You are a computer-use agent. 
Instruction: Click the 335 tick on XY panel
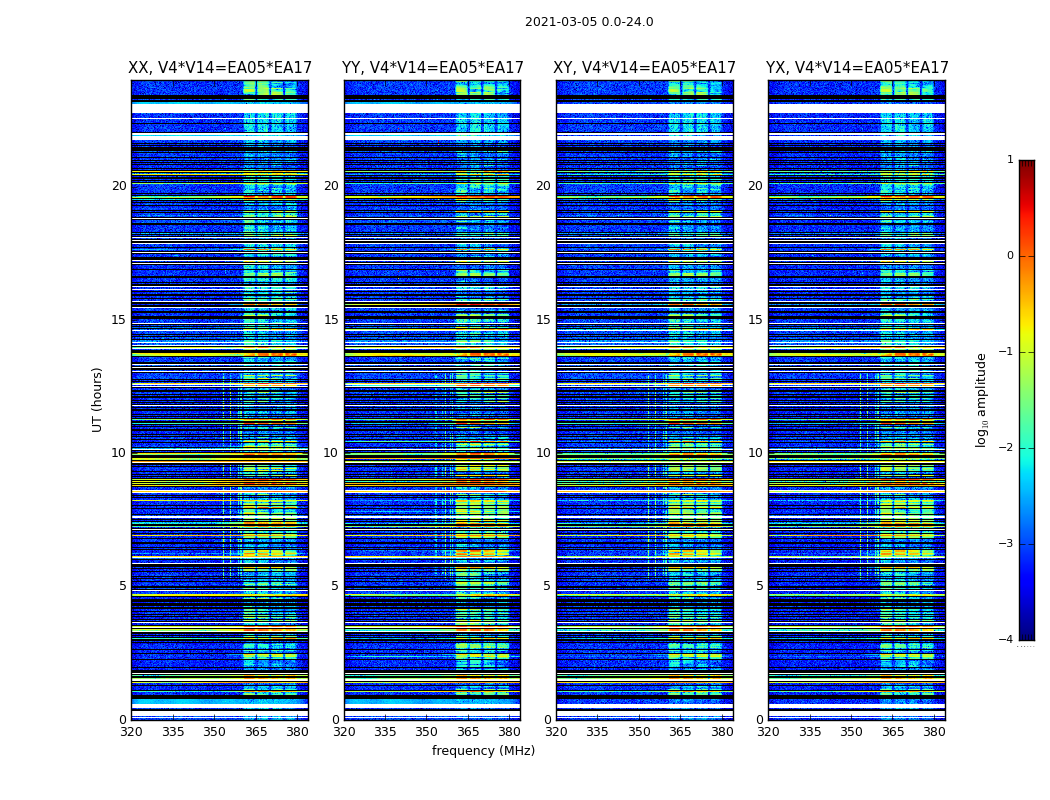click(x=597, y=732)
